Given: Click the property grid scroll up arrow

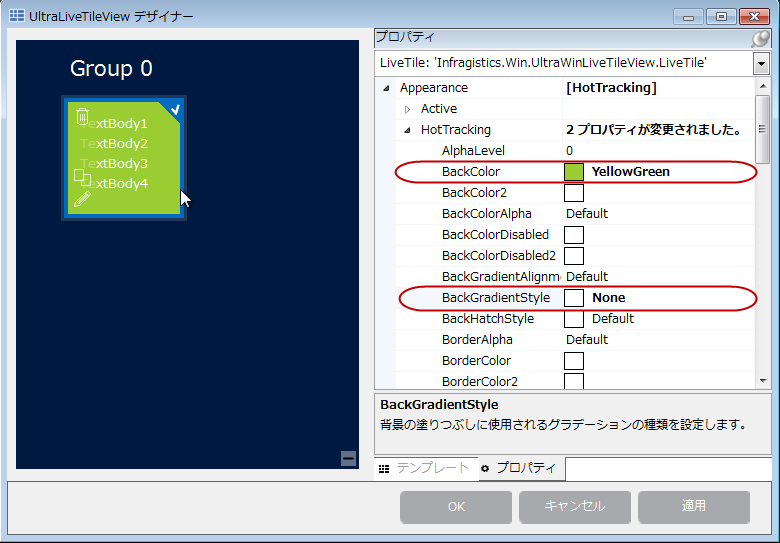Looking at the screenshot, I should point(763,87).
